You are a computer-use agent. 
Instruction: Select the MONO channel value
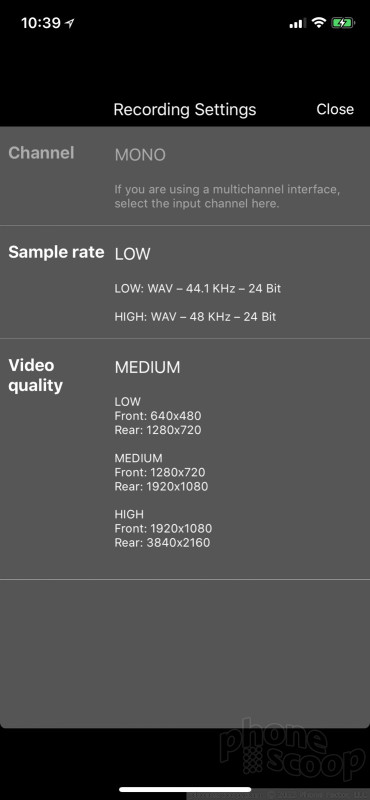[140, 155]
